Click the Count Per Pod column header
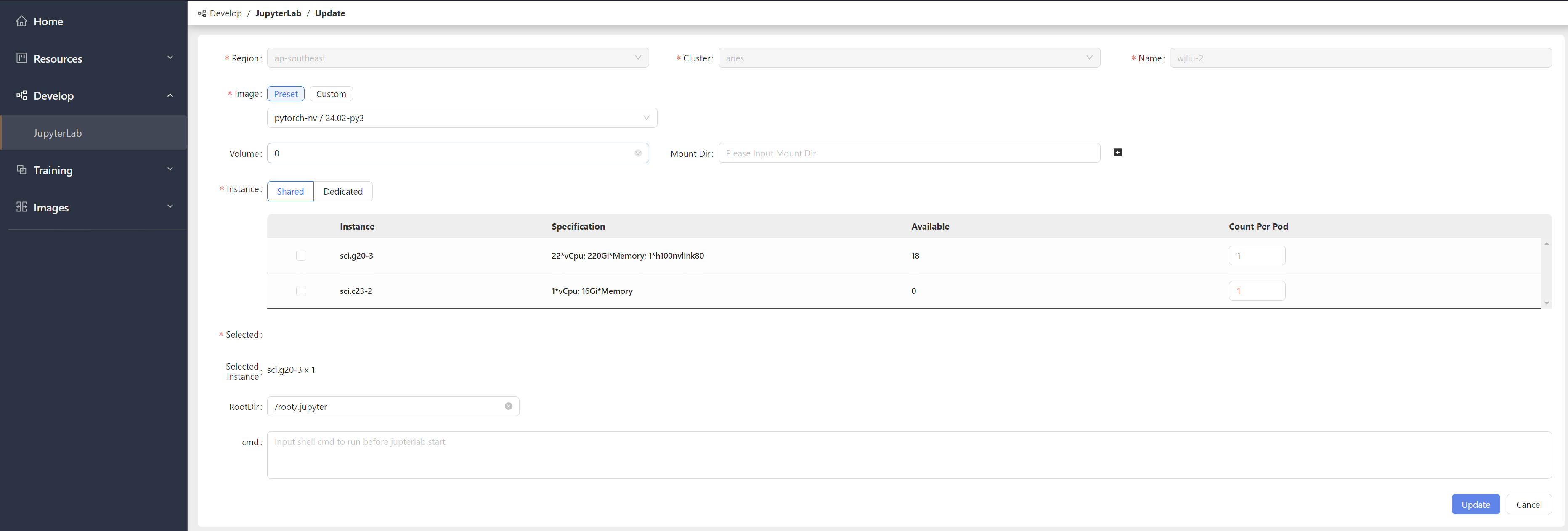 pos(1258,226)
